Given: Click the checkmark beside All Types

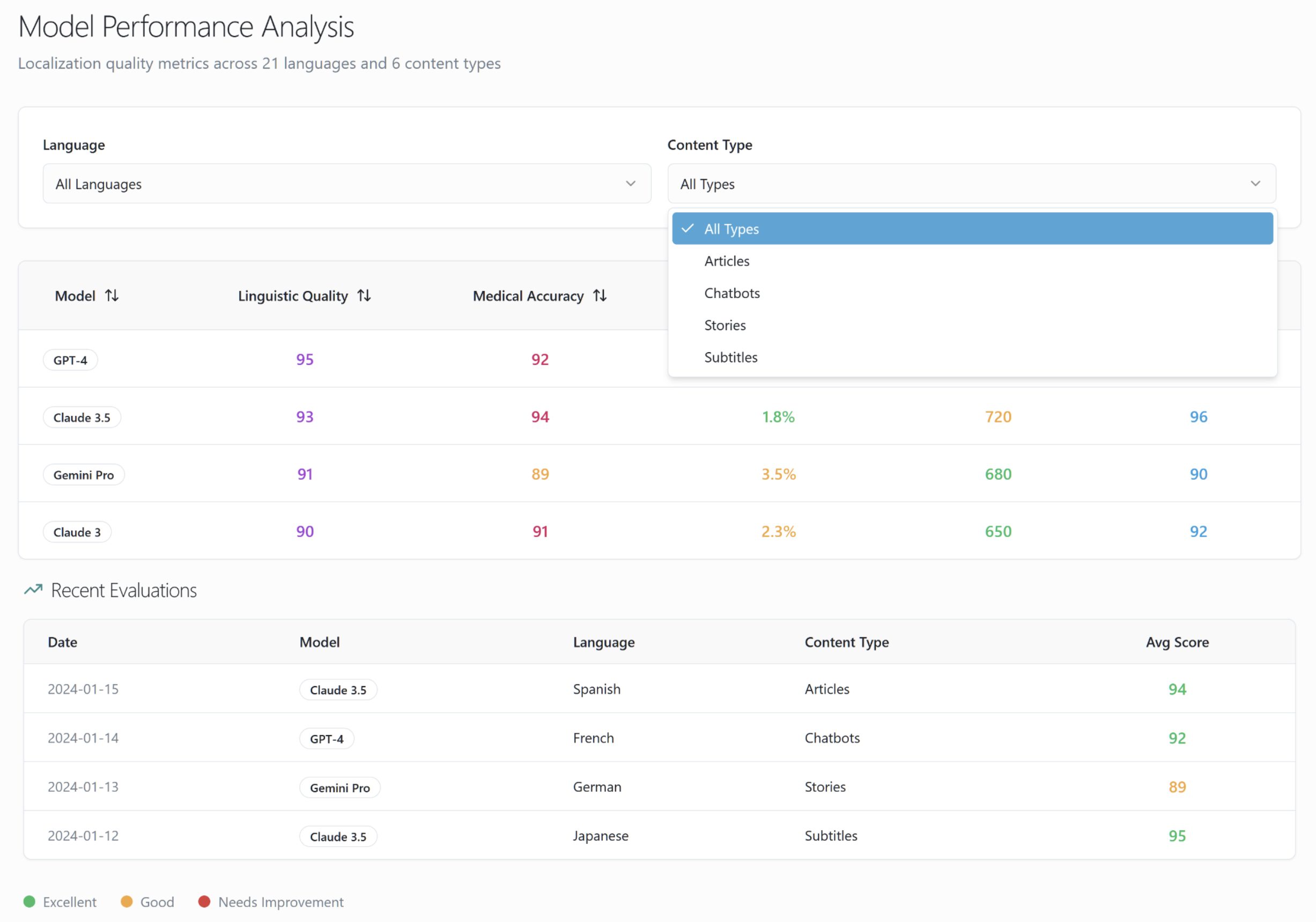Looking at the screenshot, I should tap(687, 228).
